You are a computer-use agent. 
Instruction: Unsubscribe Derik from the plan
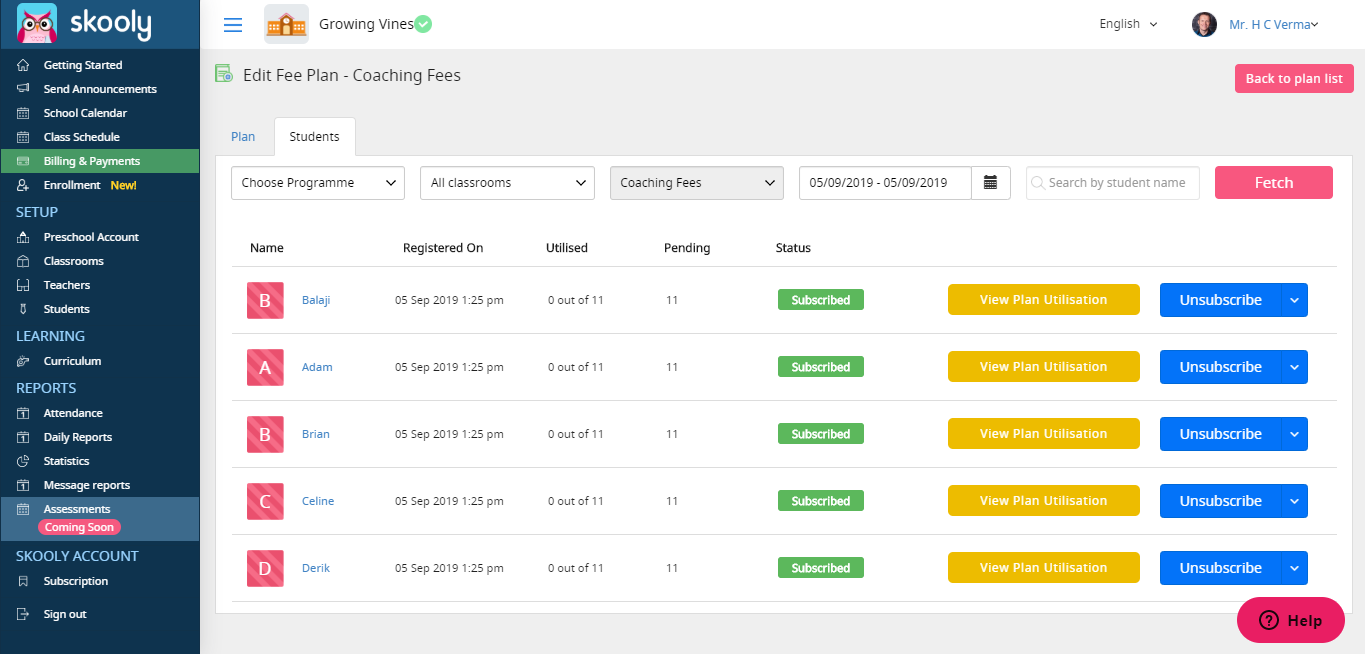1220,568
